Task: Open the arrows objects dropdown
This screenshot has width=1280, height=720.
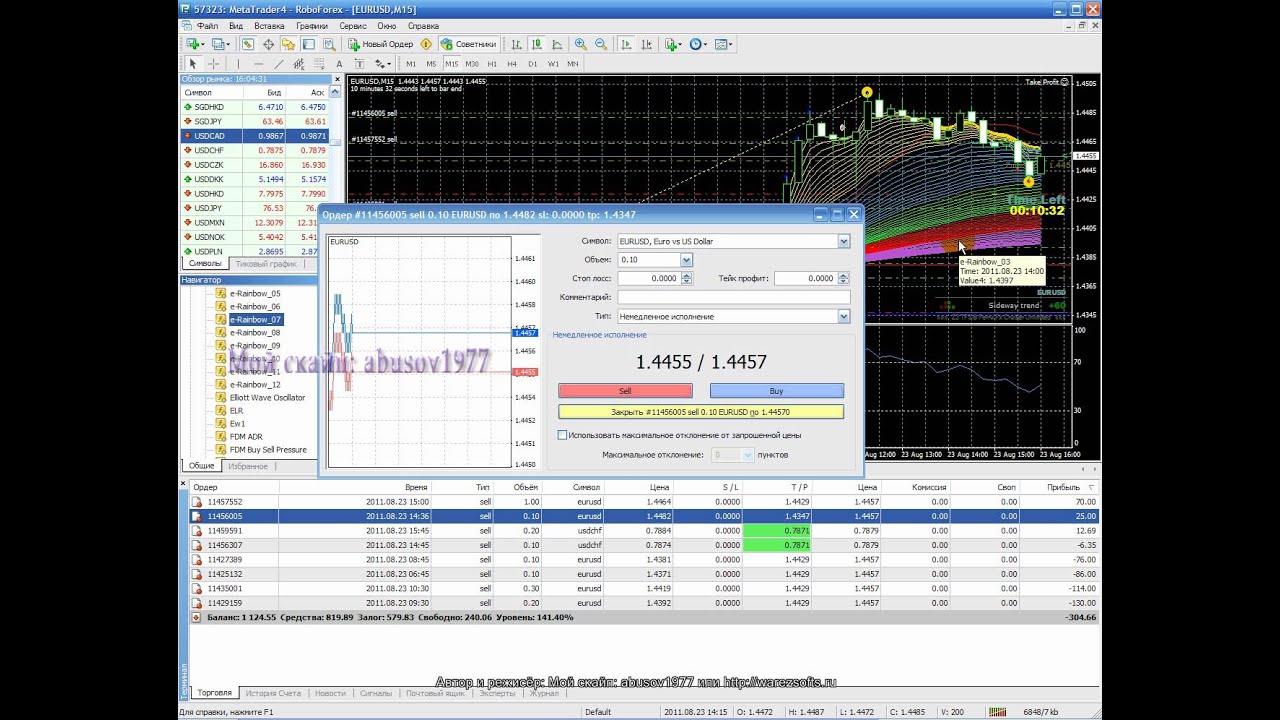Action: (x=383, y=64)
